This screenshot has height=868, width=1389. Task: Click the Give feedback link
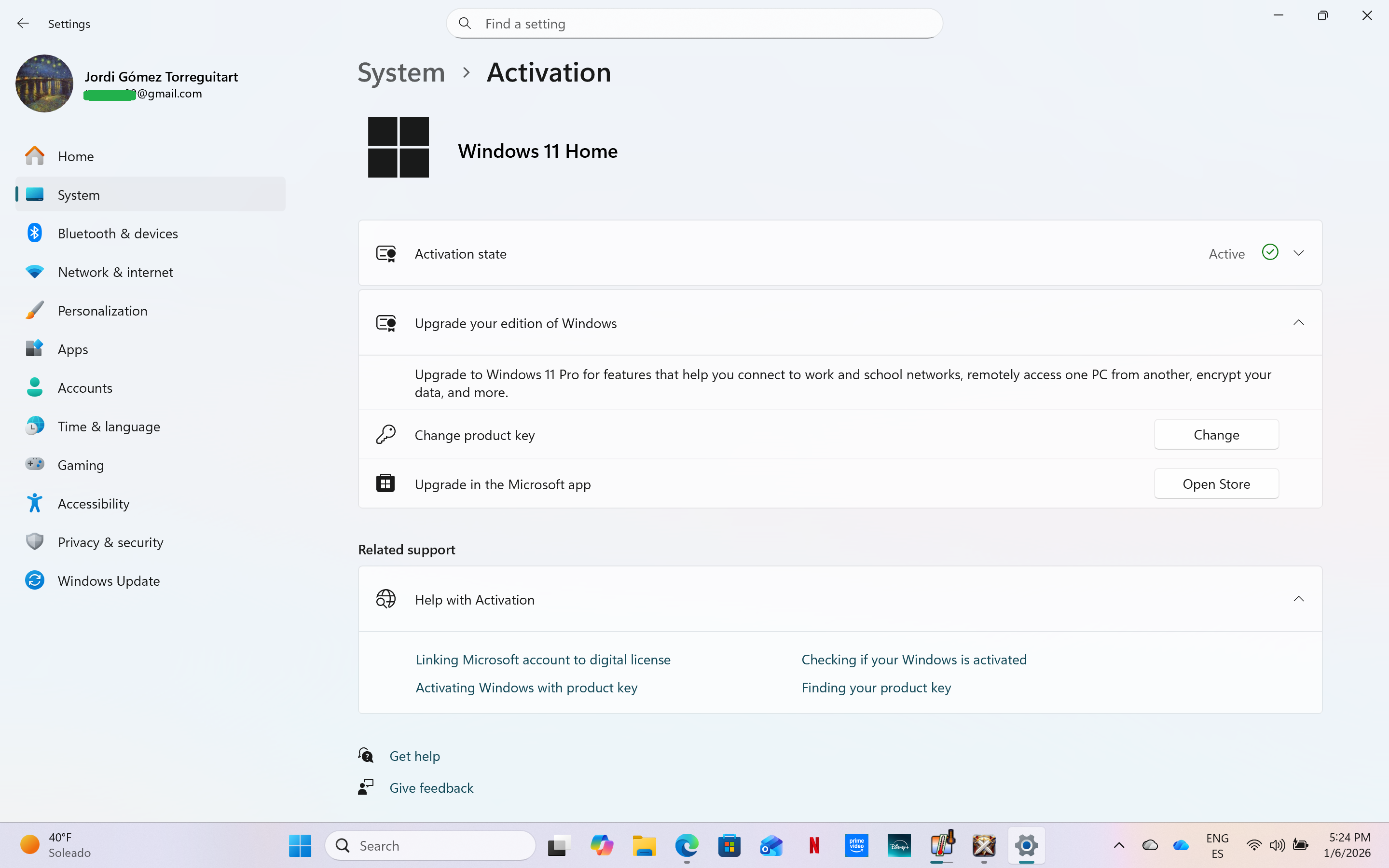(431, 787)
